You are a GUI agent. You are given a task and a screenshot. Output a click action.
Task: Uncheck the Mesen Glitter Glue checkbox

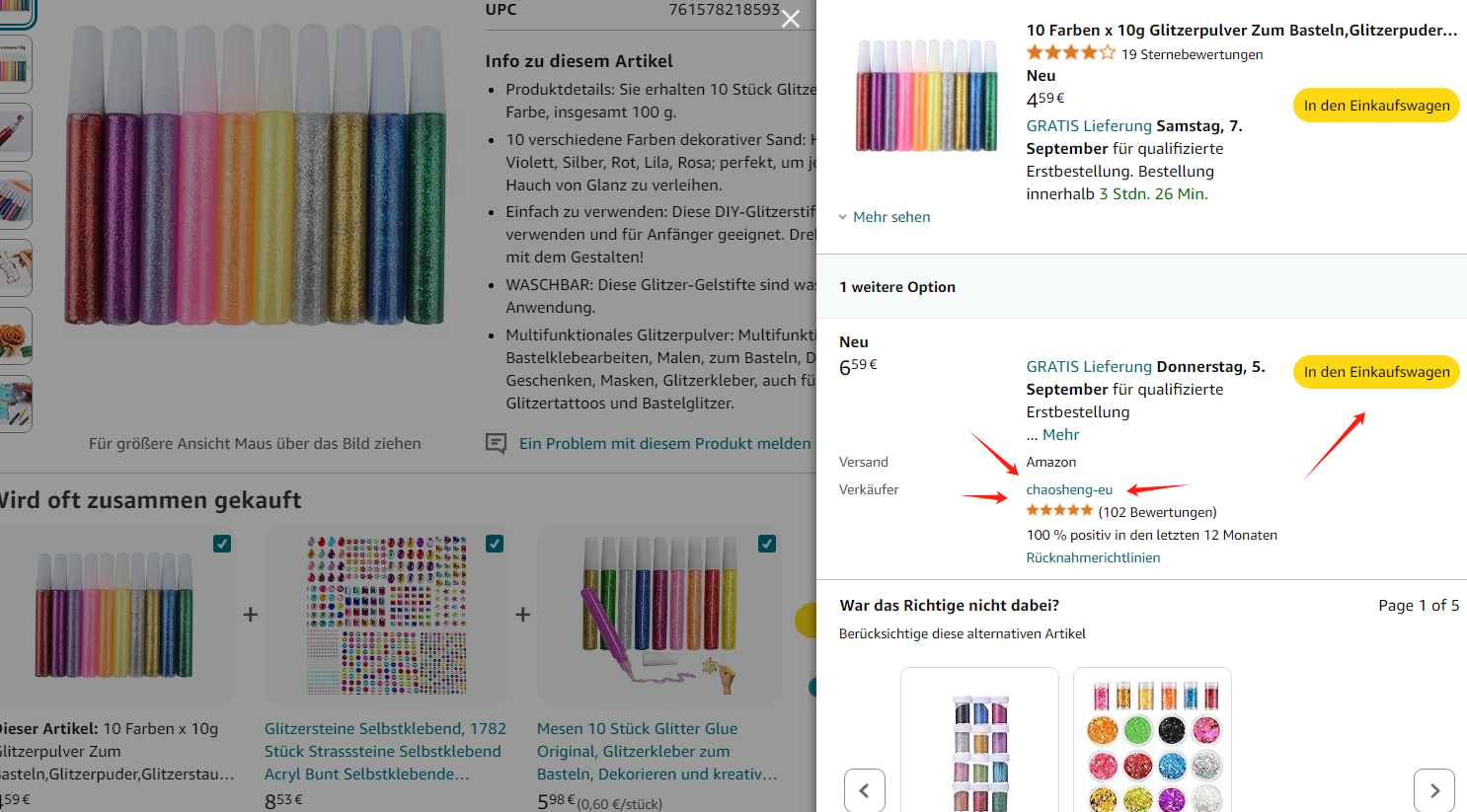pos(767,544)
